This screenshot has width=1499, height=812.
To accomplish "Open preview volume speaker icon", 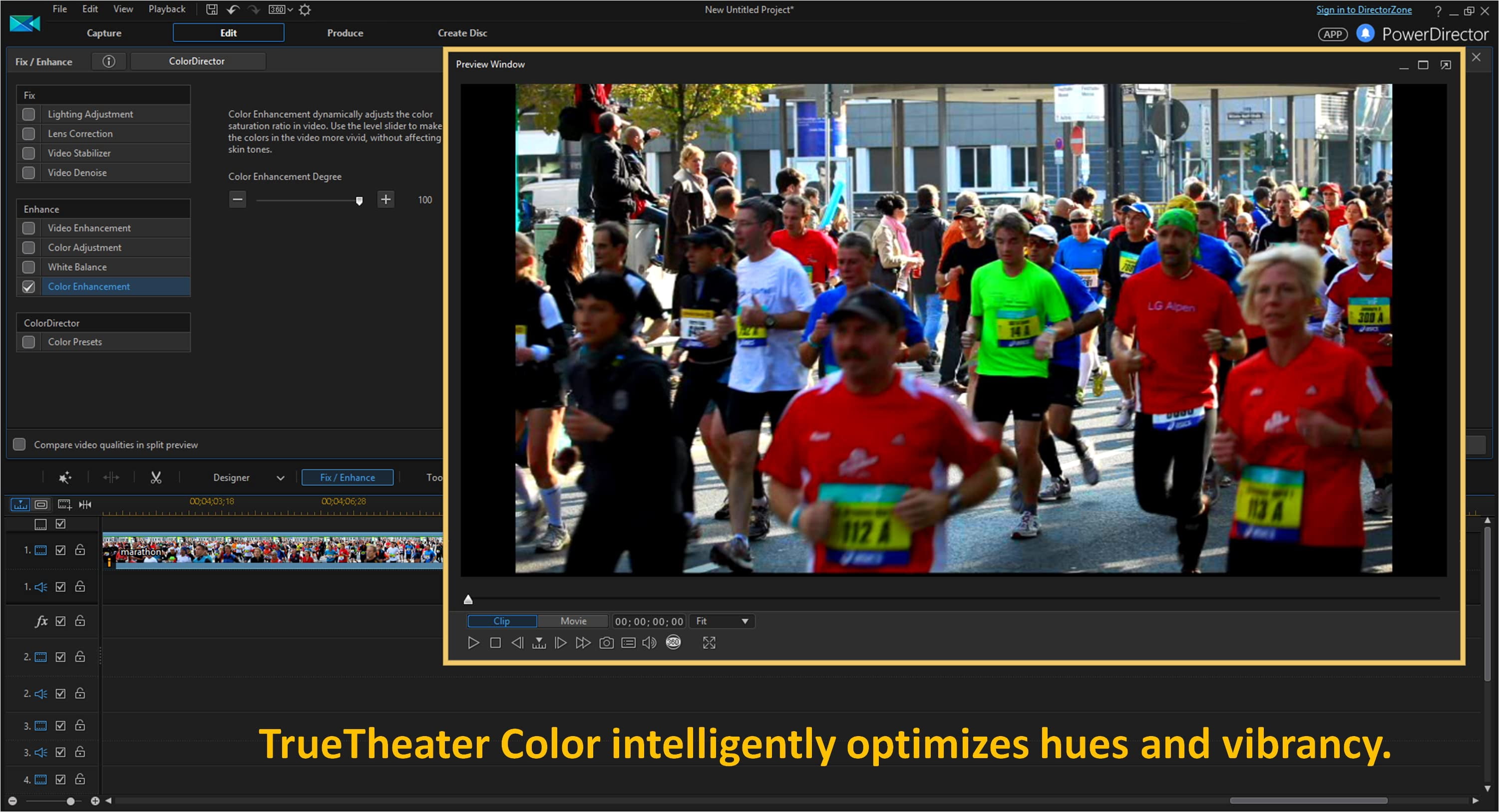I will click(x=649, y=643).
